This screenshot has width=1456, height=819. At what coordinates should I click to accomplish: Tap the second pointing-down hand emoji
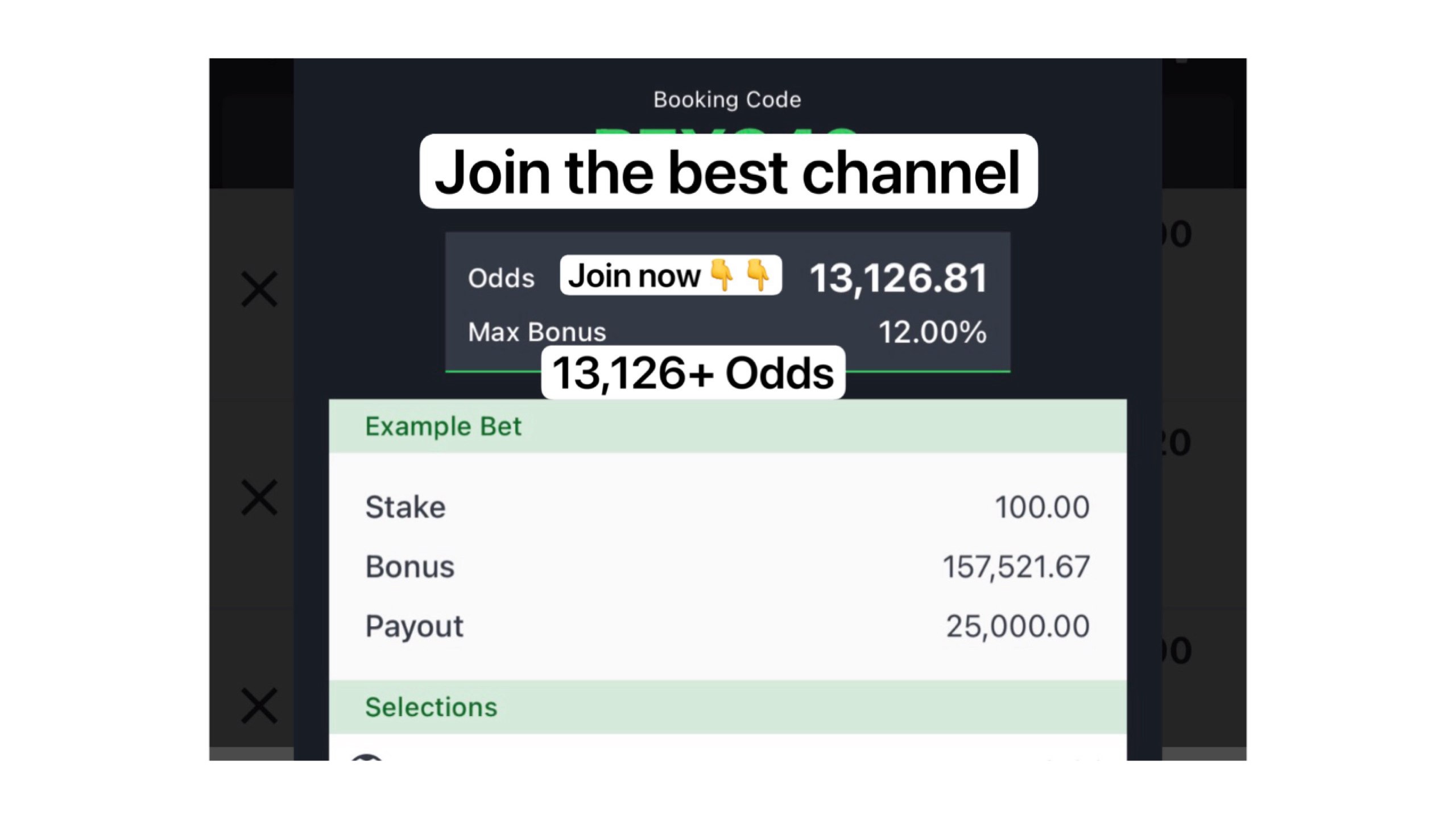(x=758, y=275)
